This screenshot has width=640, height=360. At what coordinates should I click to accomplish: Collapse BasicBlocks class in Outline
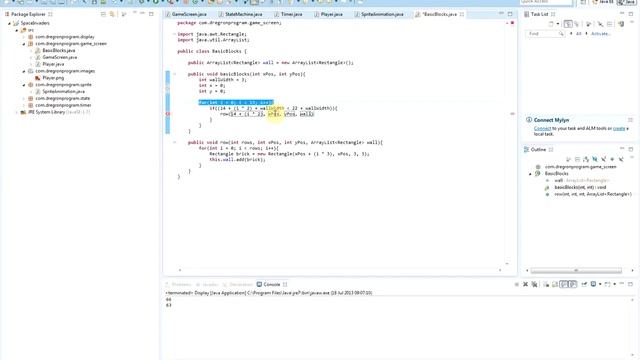[x=531, y=174]
